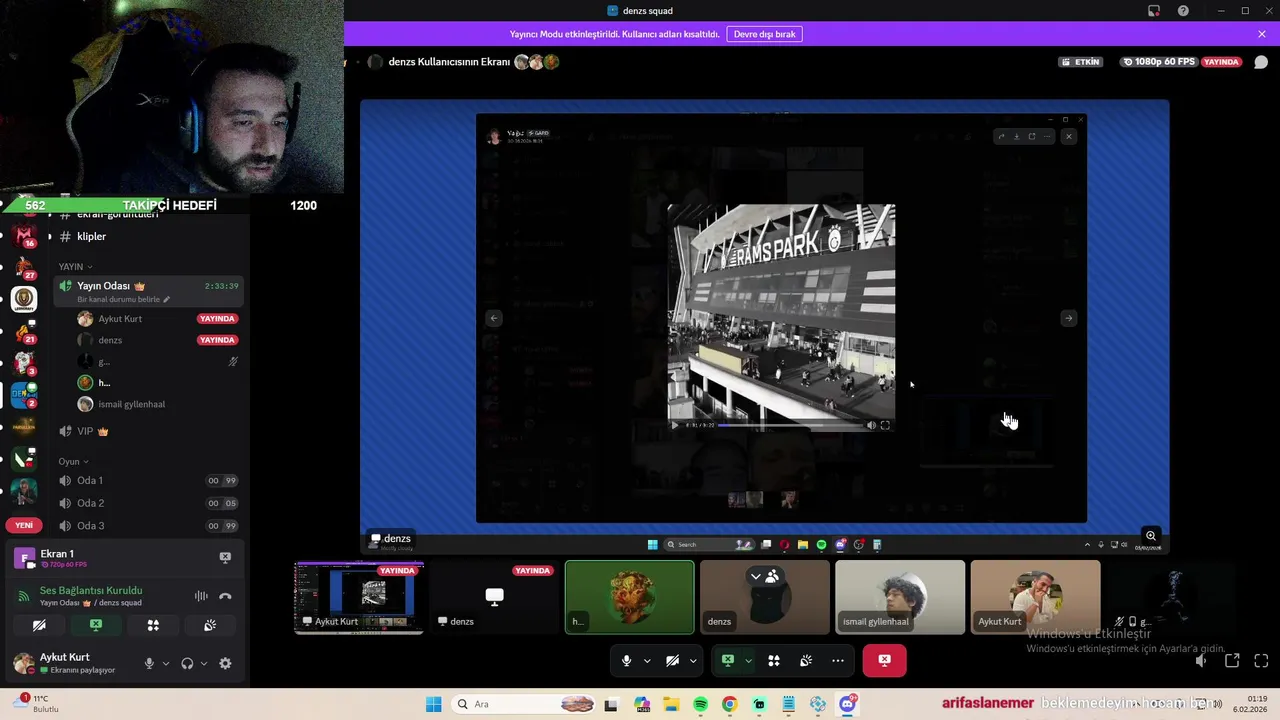Stop streaming Ekran 1 icon
The image size is (1280, 720).
click(x=225, y=557)
